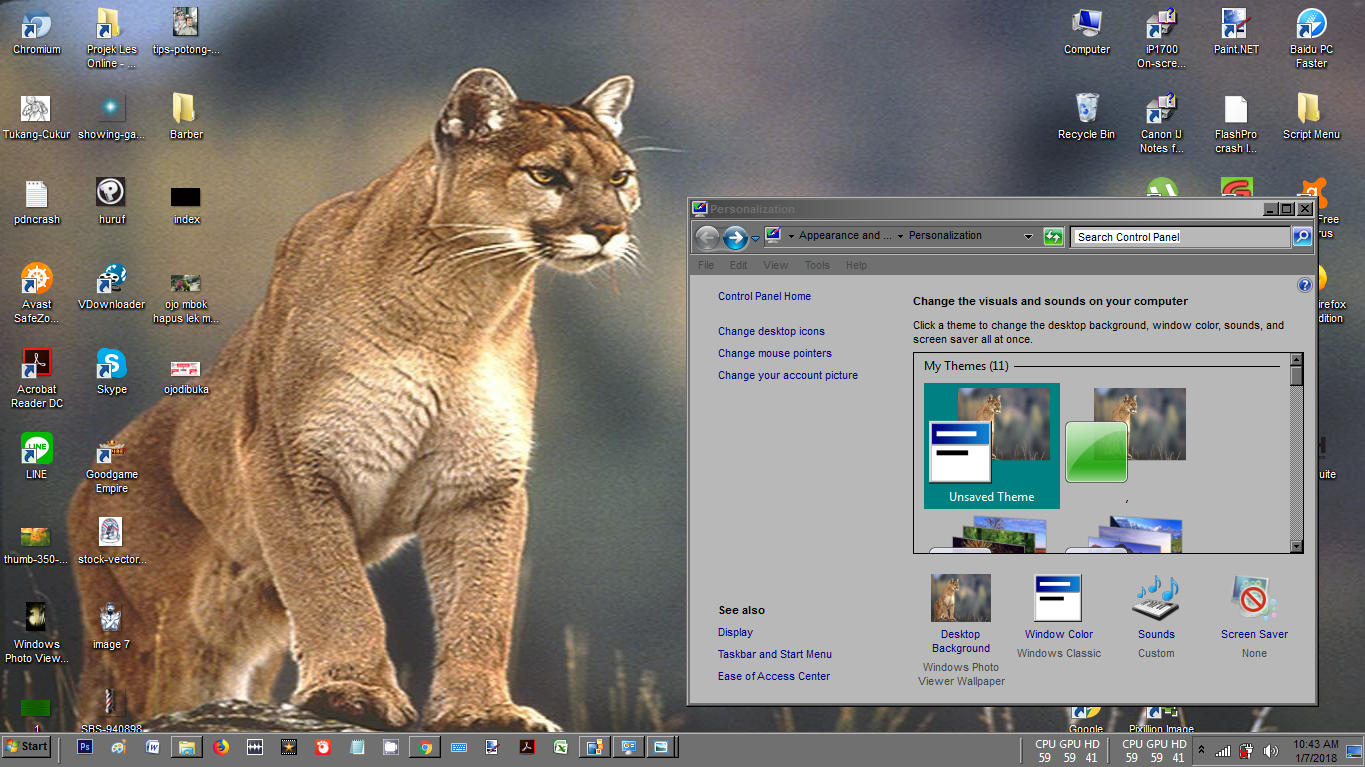The width and height of the screenshot is (1365, 767).
Task: Open the Sounds settings icon
Action: pos(1155,598)
